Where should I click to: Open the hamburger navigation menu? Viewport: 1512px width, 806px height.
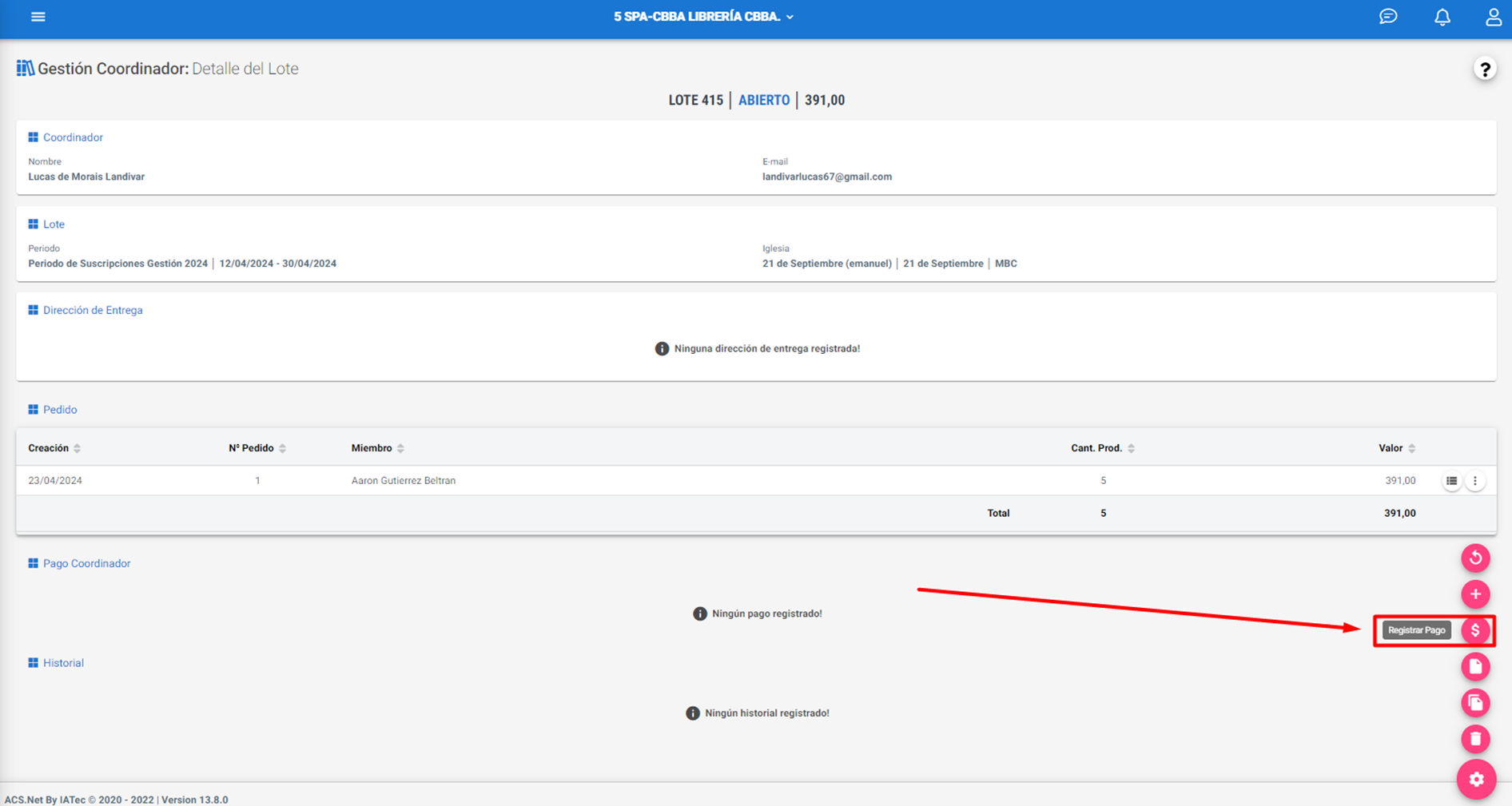[x=38, y=17]
